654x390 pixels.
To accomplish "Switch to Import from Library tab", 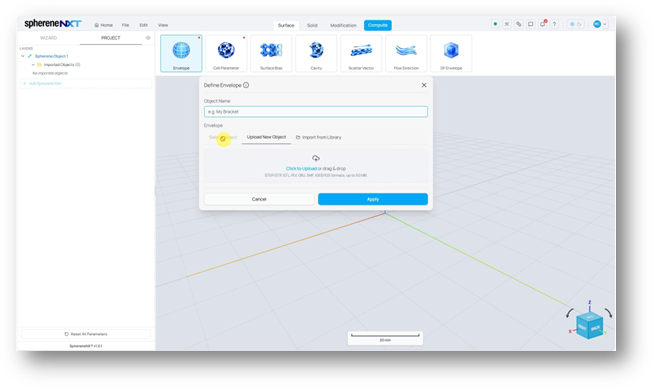I will click(319, 137).
